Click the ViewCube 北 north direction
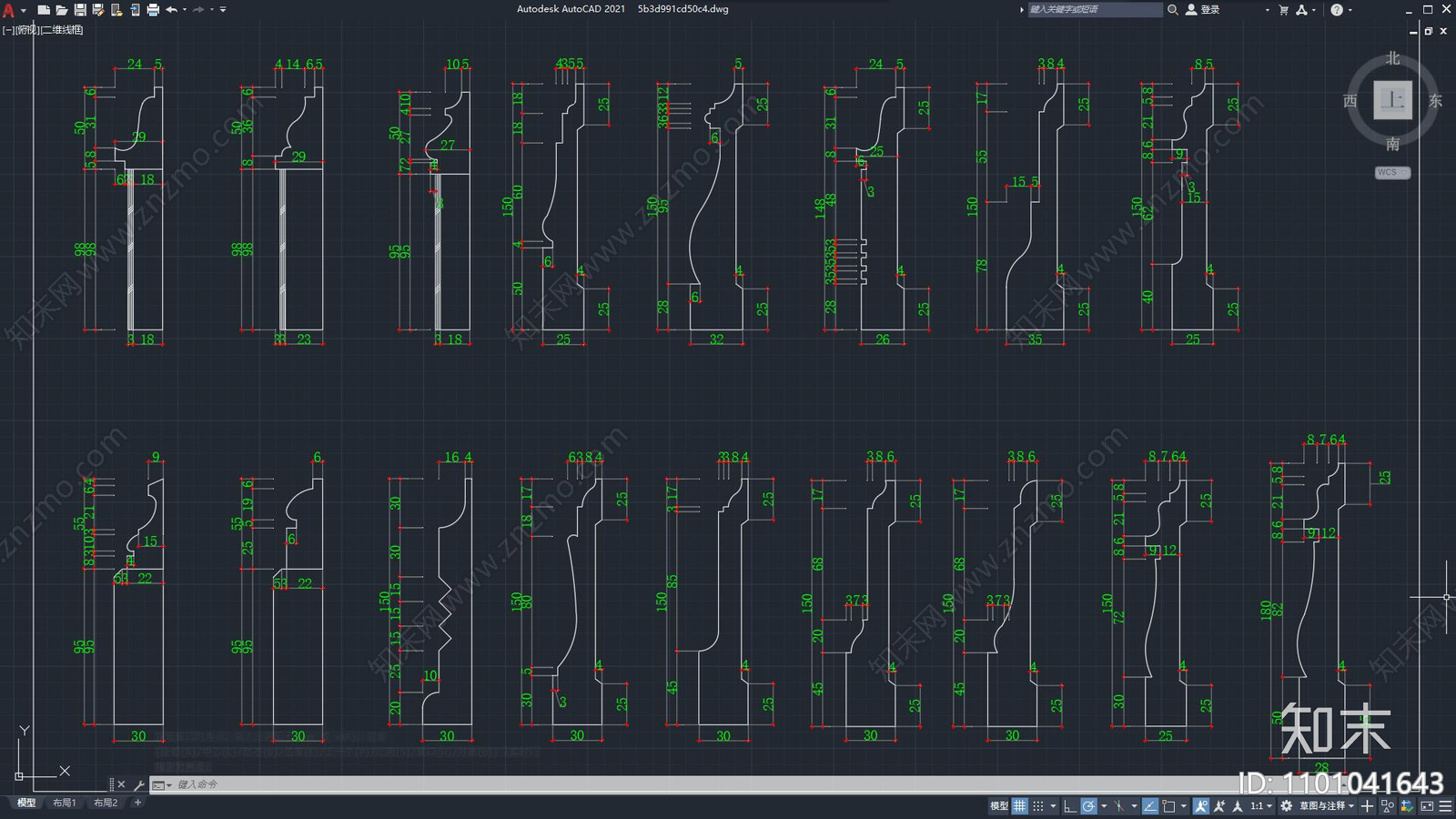The width and height of the screenshot is (1456, 819). click(x=1392, y=58)
